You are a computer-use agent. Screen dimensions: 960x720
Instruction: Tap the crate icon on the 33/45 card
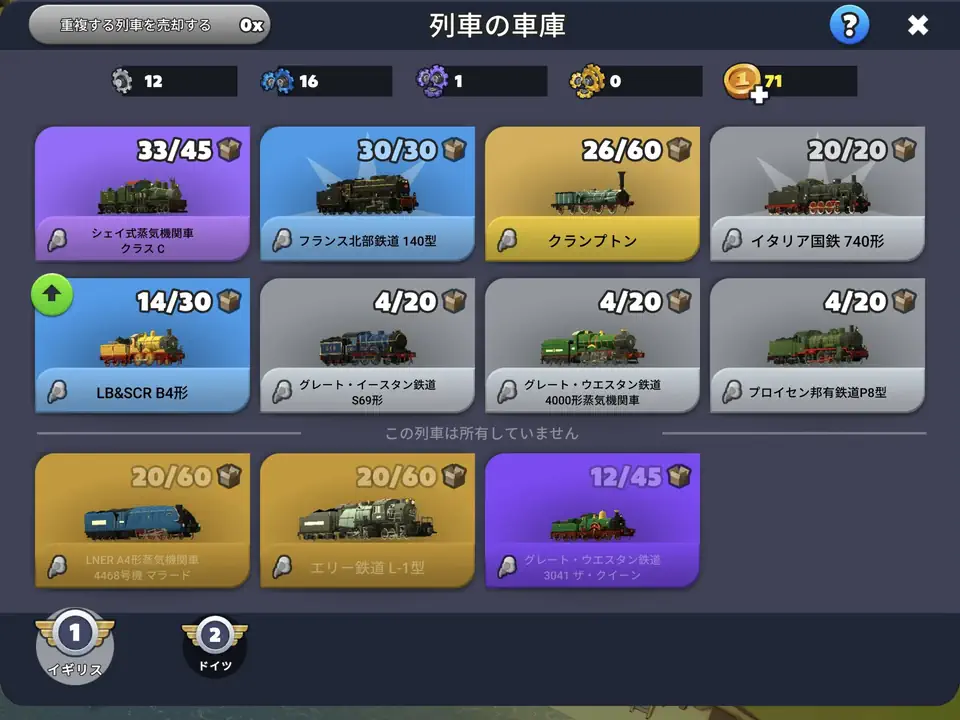pos(229,149)
